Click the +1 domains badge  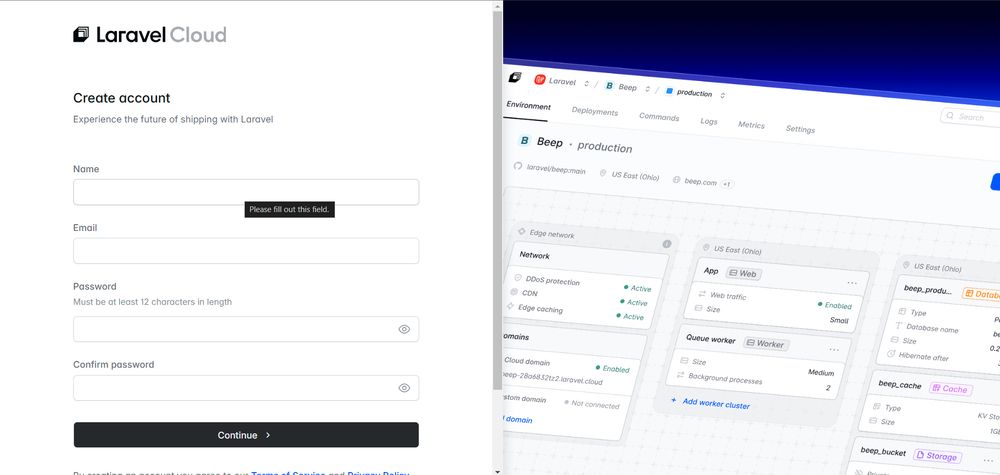click(x=727, y=184)
